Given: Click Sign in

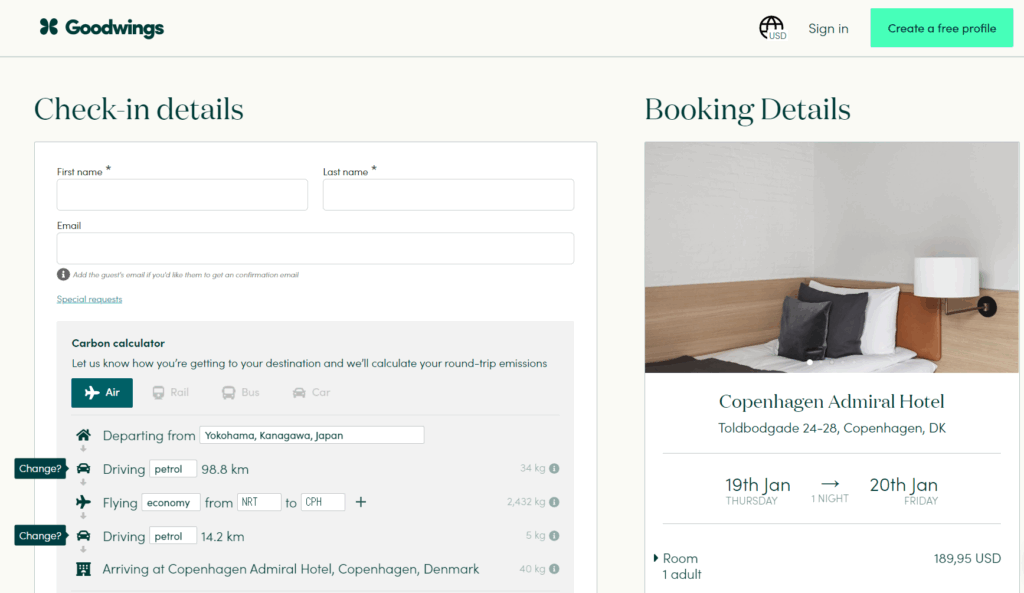Looking at the screenshot, I should (828, 28).
